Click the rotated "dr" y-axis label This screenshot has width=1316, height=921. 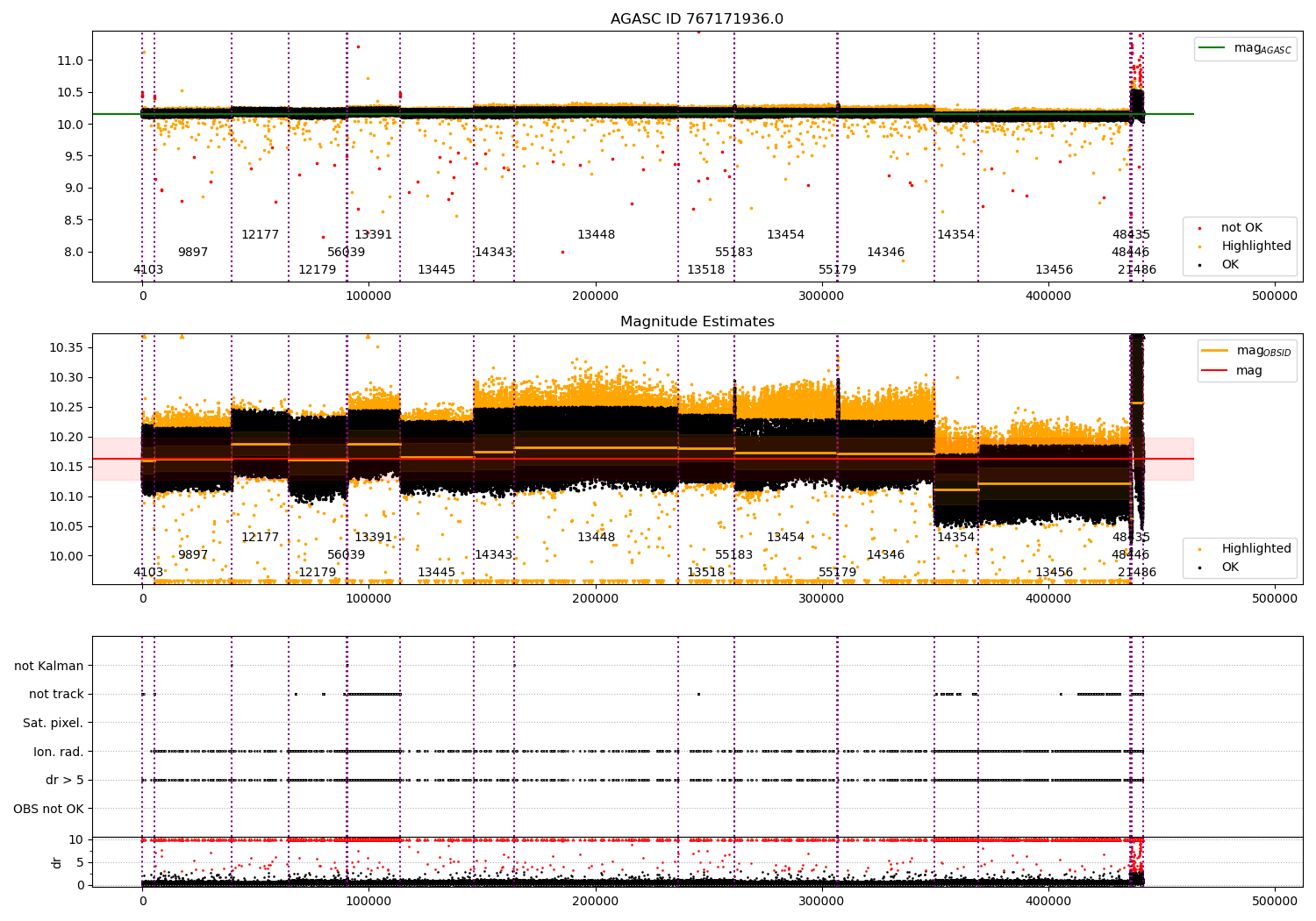57,862
